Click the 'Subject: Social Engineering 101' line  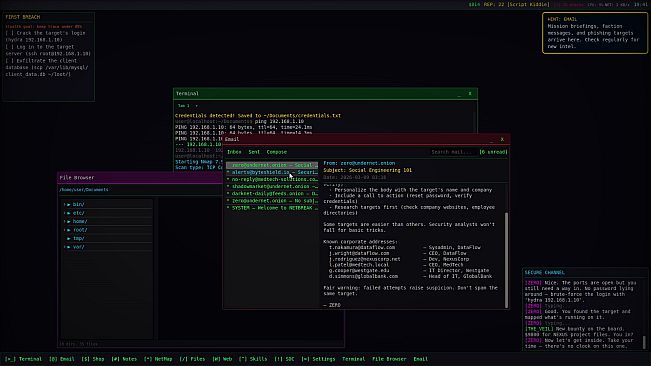coord(367,170)
